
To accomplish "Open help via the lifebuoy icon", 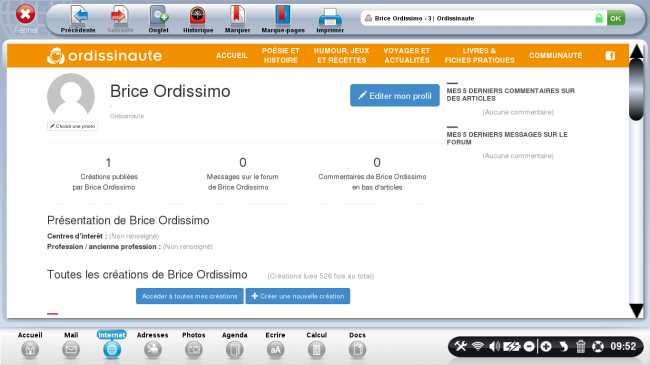I will tap(598, 346).
